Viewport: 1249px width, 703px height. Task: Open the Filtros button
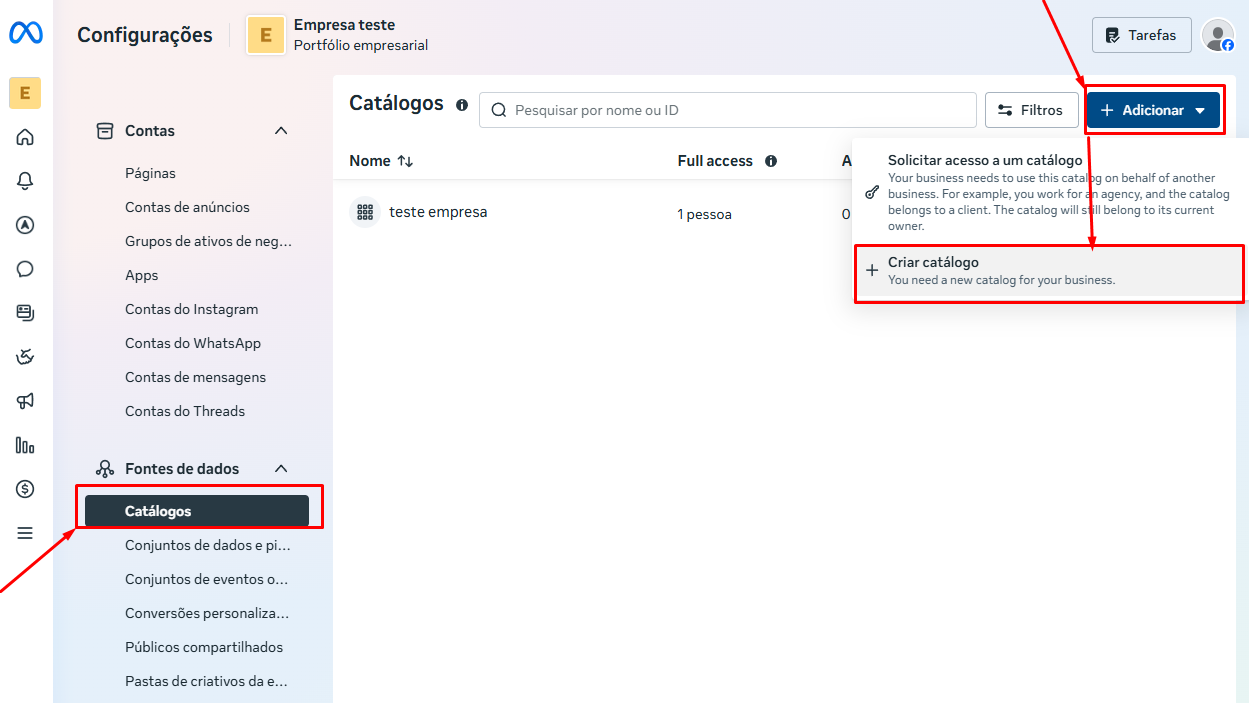1032,110
